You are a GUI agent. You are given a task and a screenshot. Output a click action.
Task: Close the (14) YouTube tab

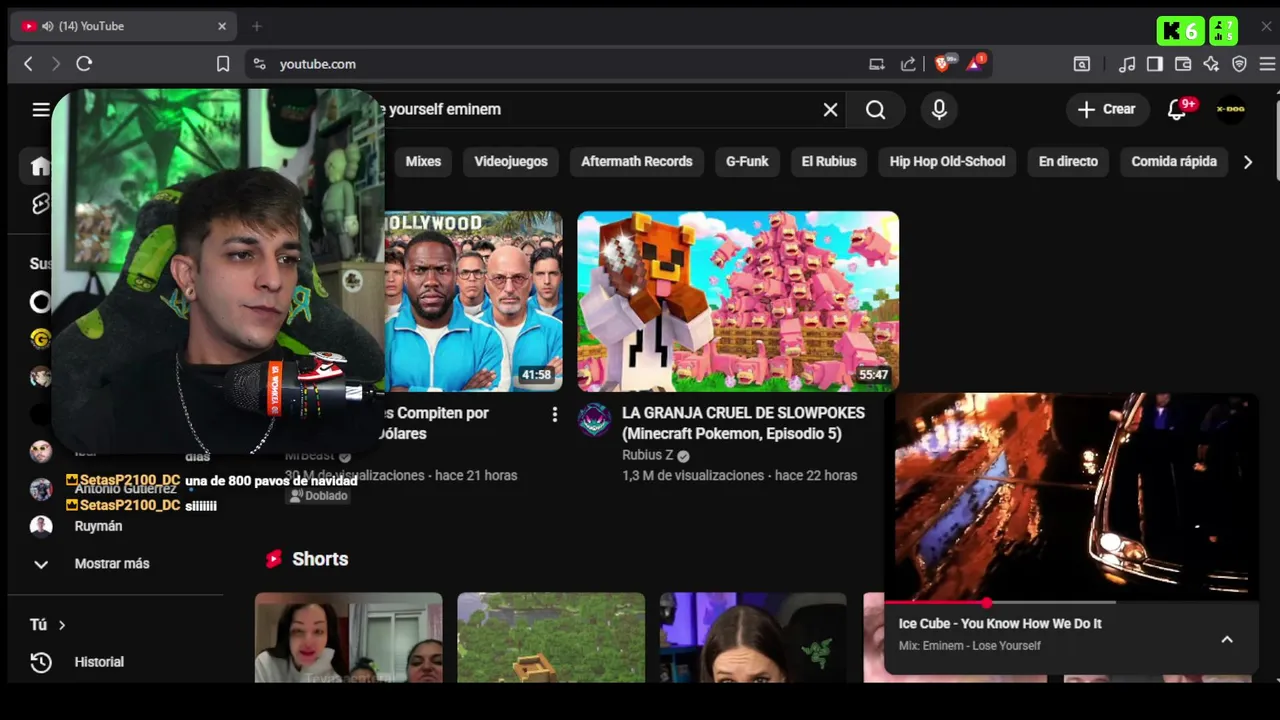(222, 26)
